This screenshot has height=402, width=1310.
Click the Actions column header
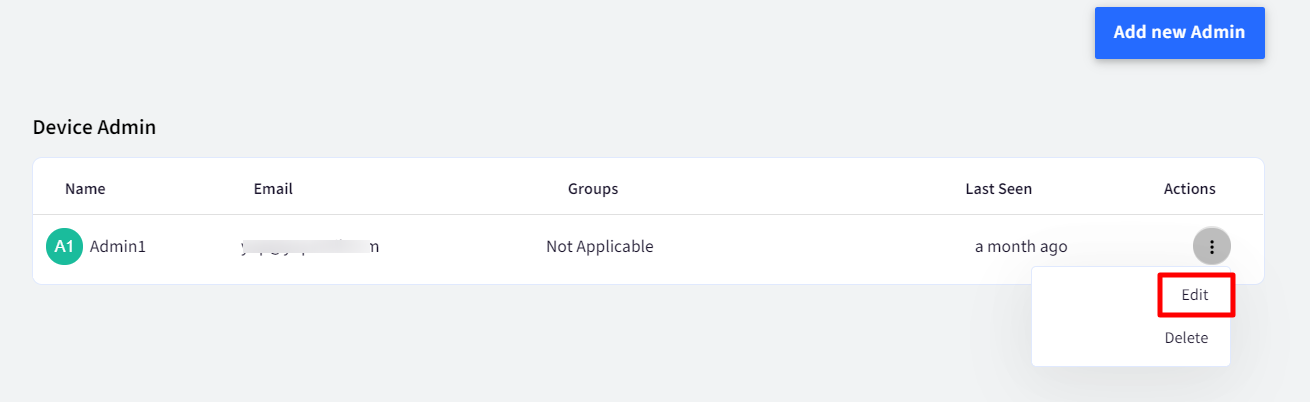pos(1190,188)
